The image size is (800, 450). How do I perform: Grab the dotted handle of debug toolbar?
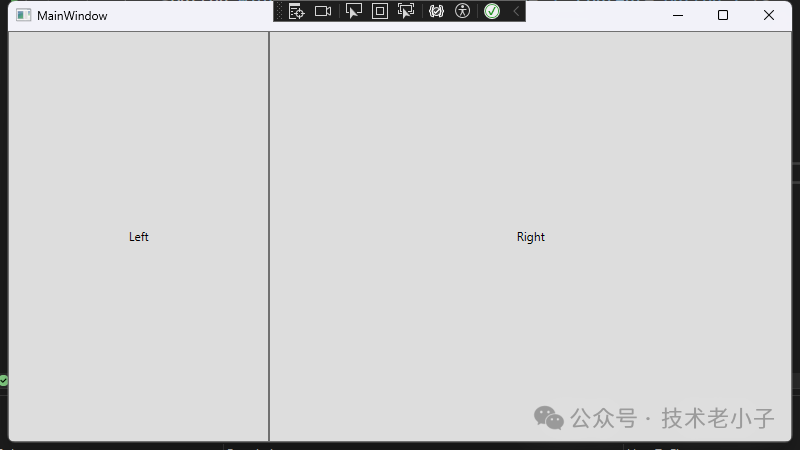279,11
